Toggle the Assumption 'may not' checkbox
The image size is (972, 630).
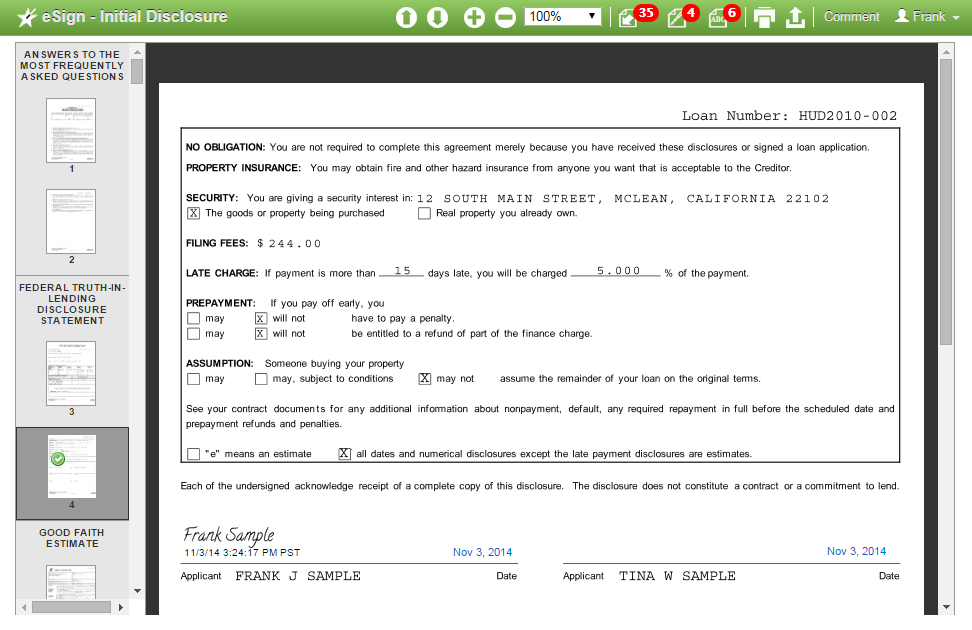click(x=425, y=379)
